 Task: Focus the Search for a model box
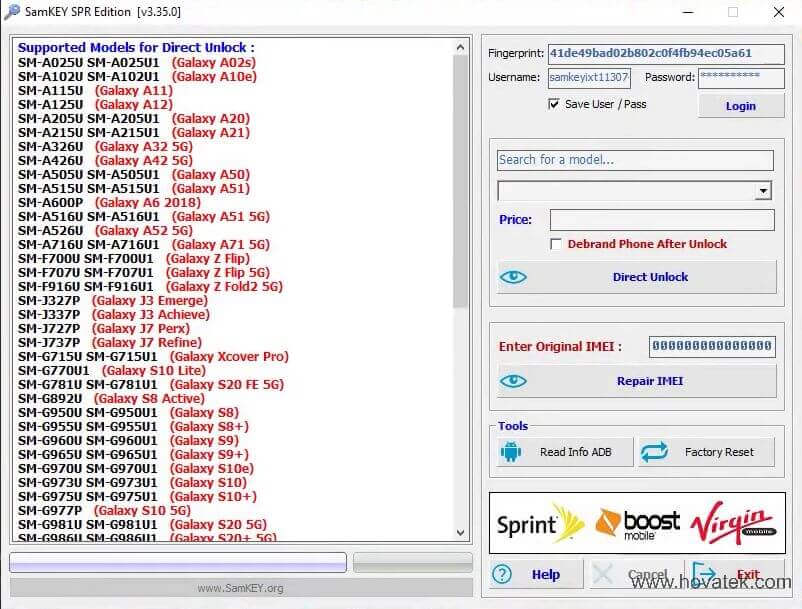click(635, 160)
